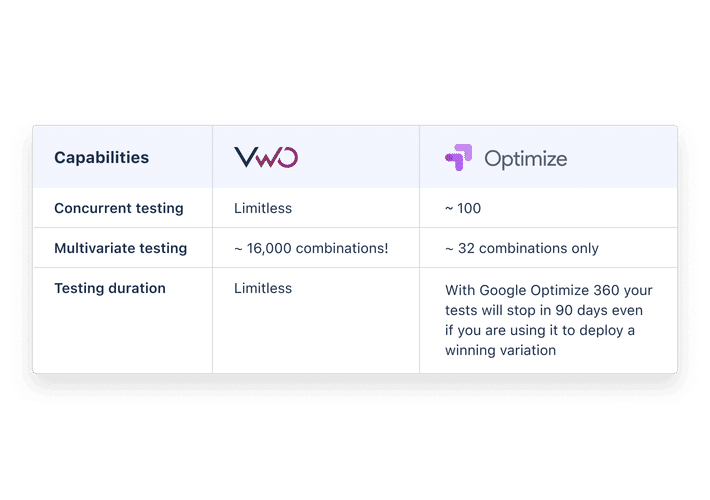
Task: Select the Multivariate testing row label
Action: (120, 248)
